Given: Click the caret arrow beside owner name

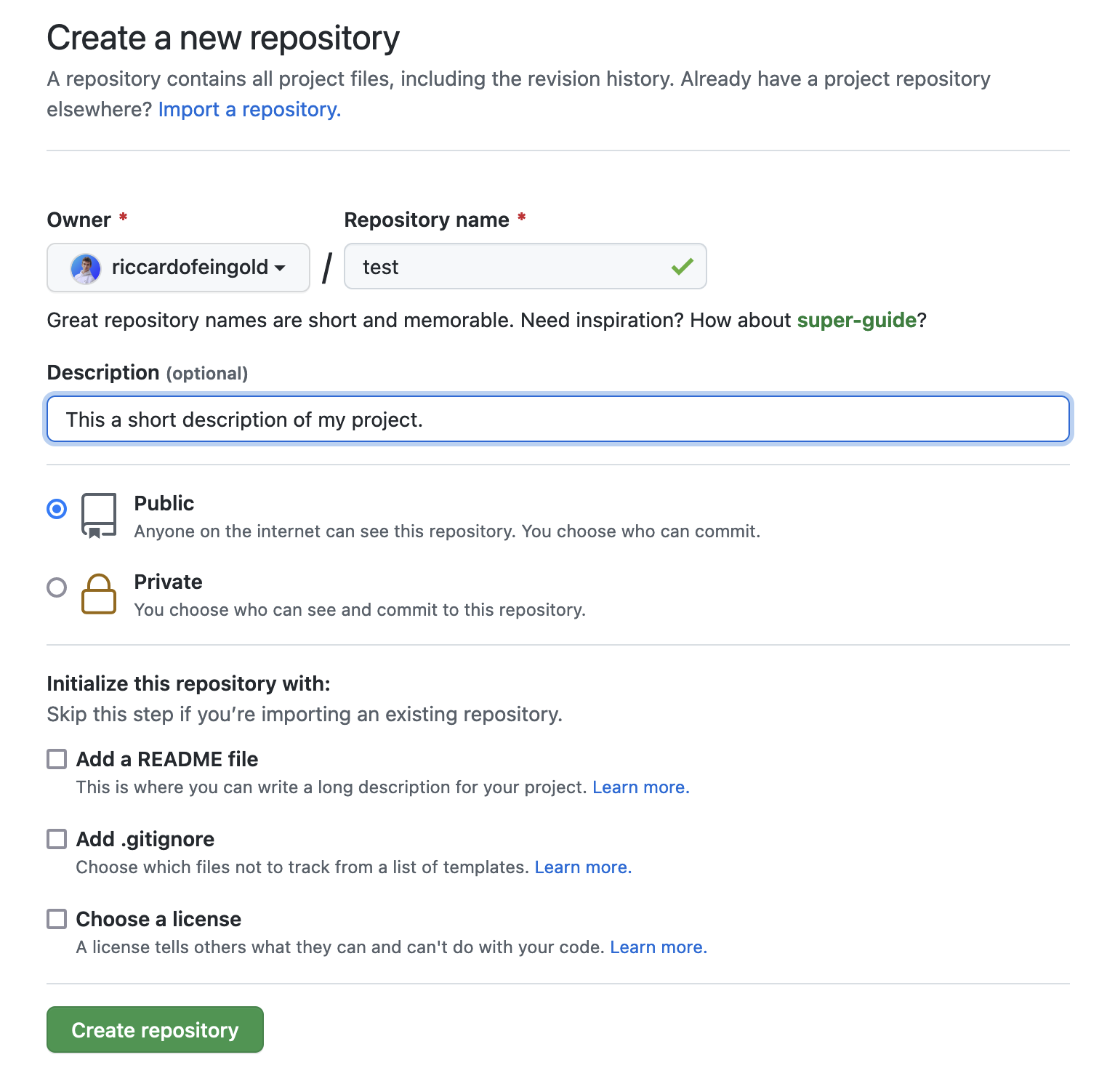Looking at the screenshot, I should point(280,268).
